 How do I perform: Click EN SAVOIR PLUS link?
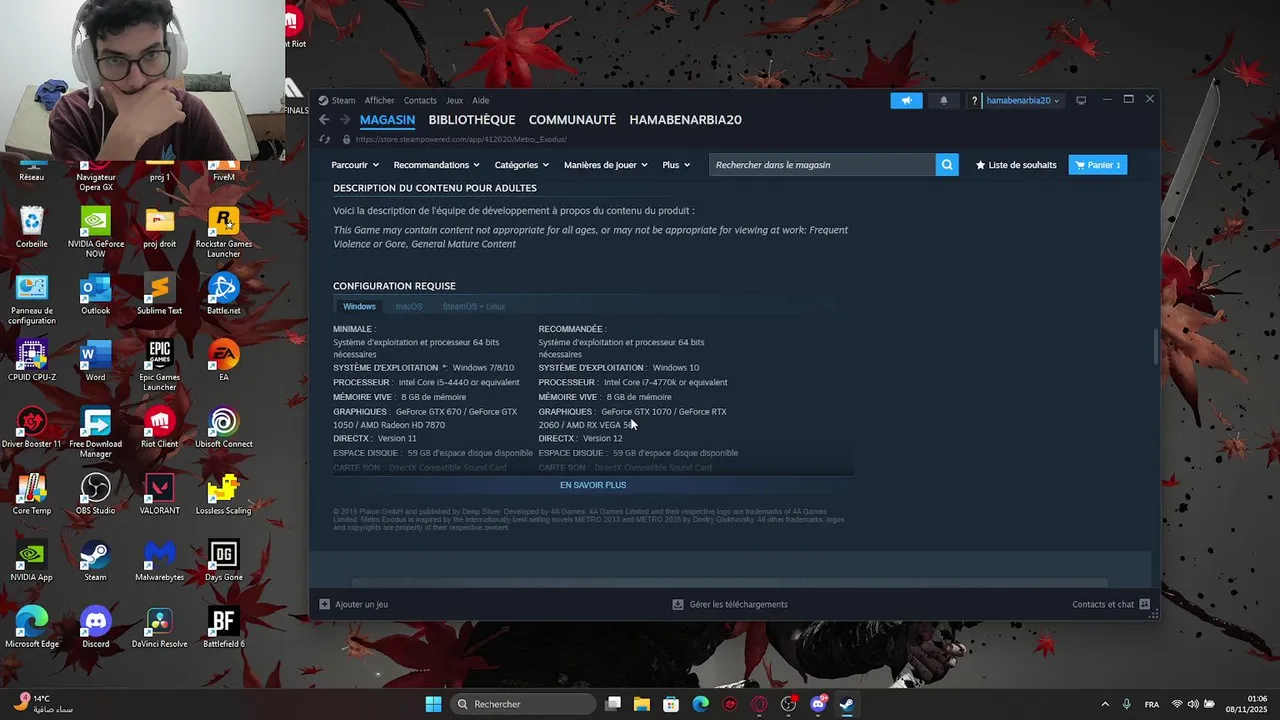pyautogui.click(x=593, y=485)
